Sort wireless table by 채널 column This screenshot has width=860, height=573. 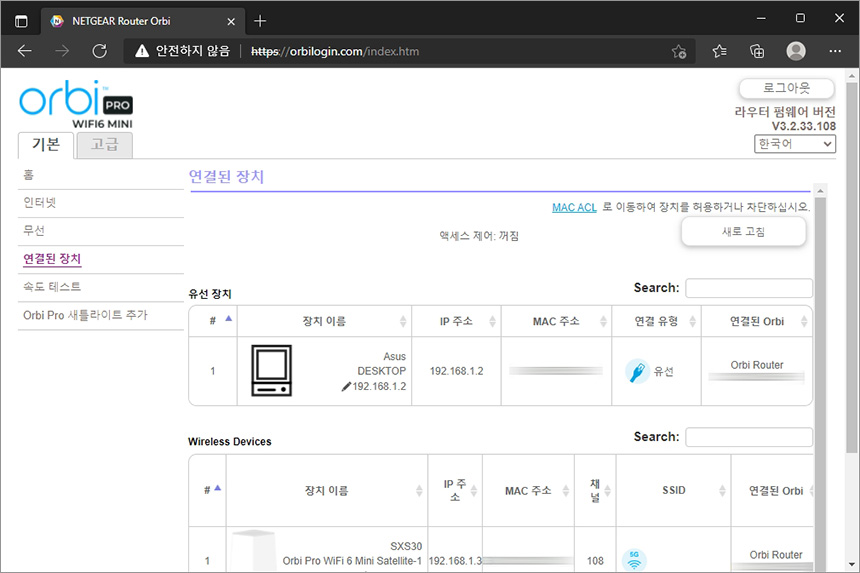pyautogui.click(x=595, y=491)
